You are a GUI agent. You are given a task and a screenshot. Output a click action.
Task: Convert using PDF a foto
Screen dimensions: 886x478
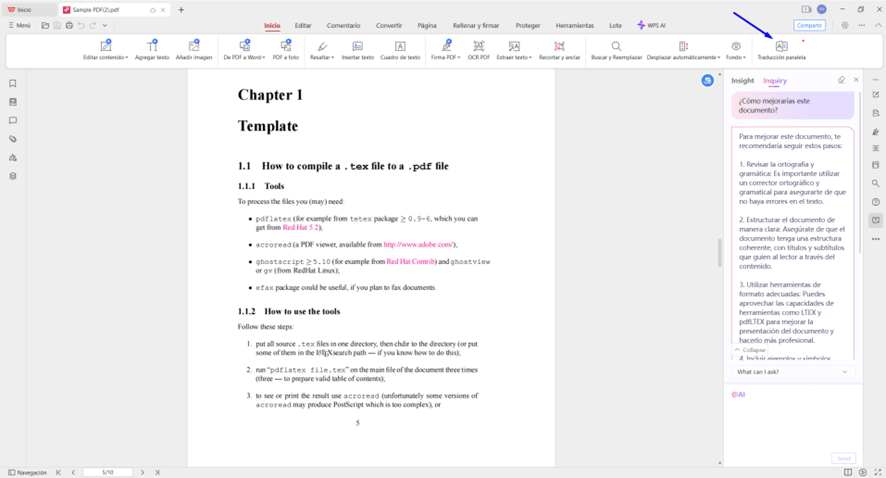coord(286,50)
